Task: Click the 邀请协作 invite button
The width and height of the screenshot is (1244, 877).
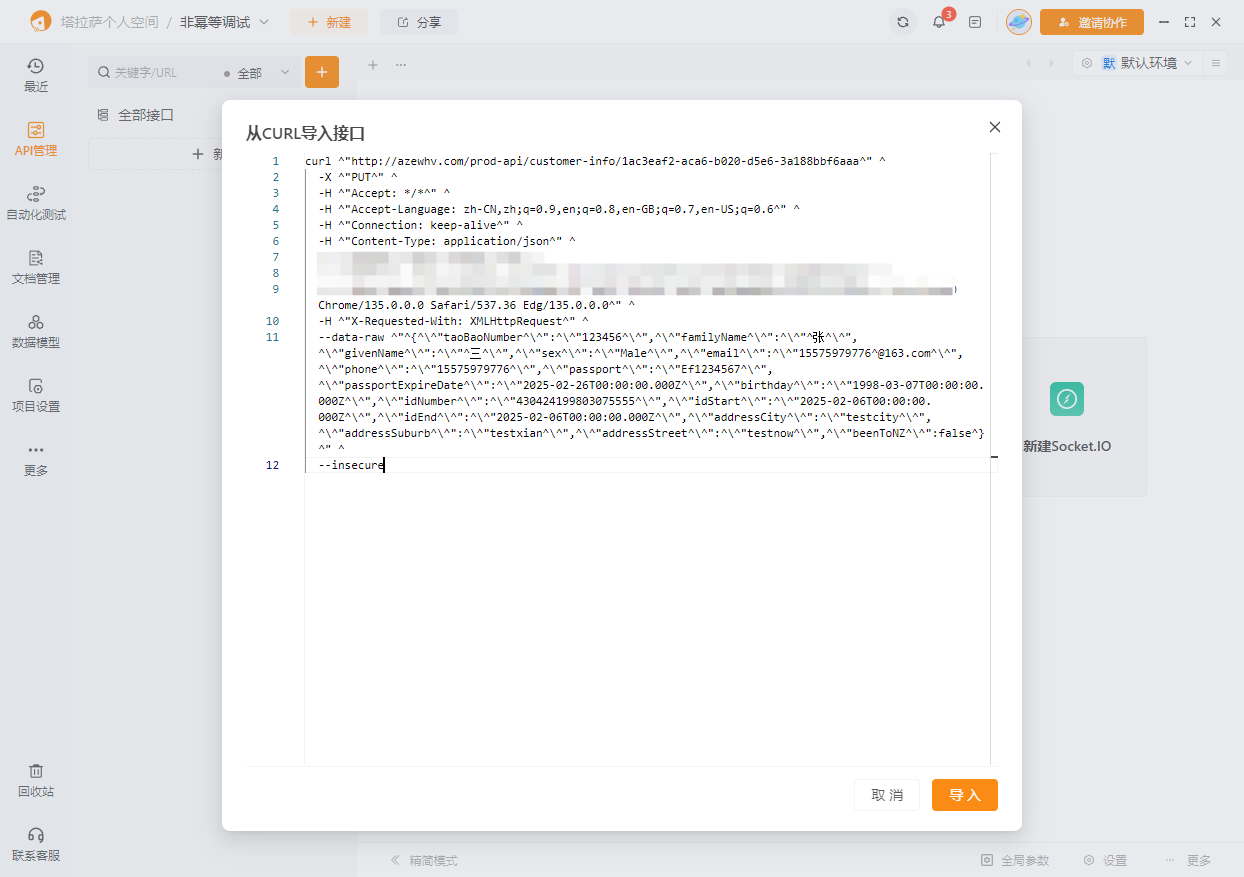Action: click(x=1091, y=22)
